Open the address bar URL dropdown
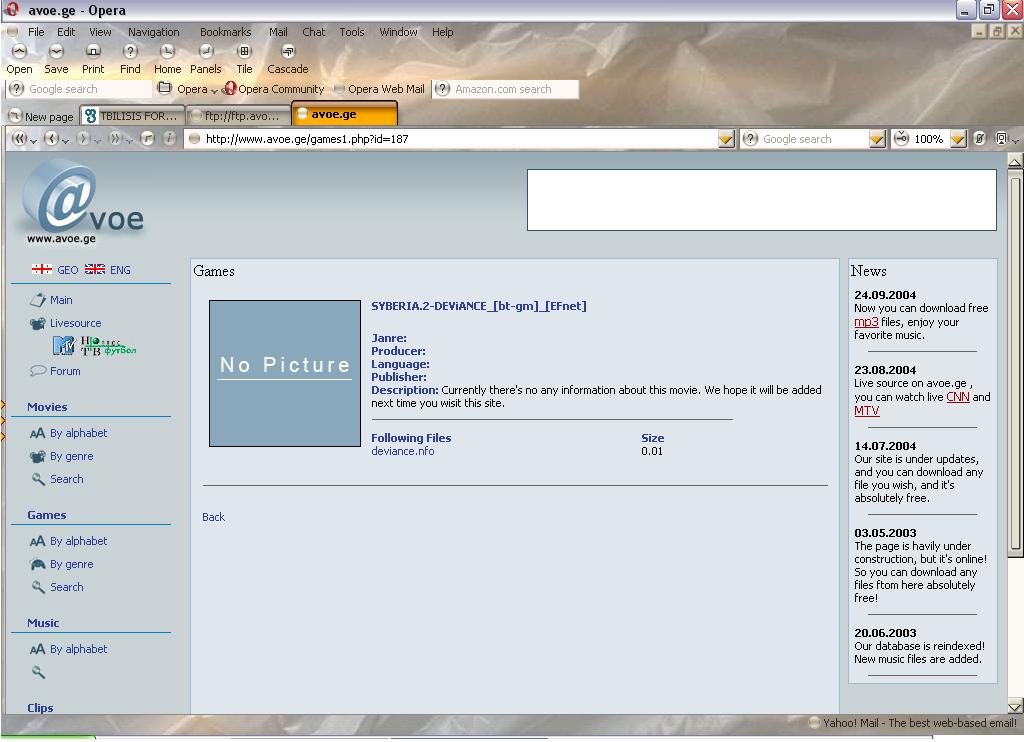1024x742 pixels. pyautogui.click(x=726, y=139)
